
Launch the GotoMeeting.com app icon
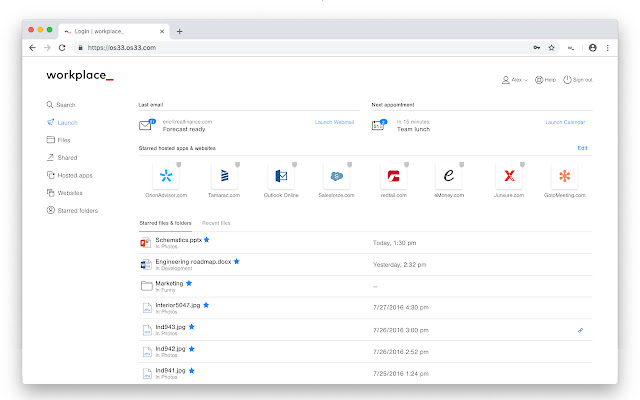(x=564, y=176)
